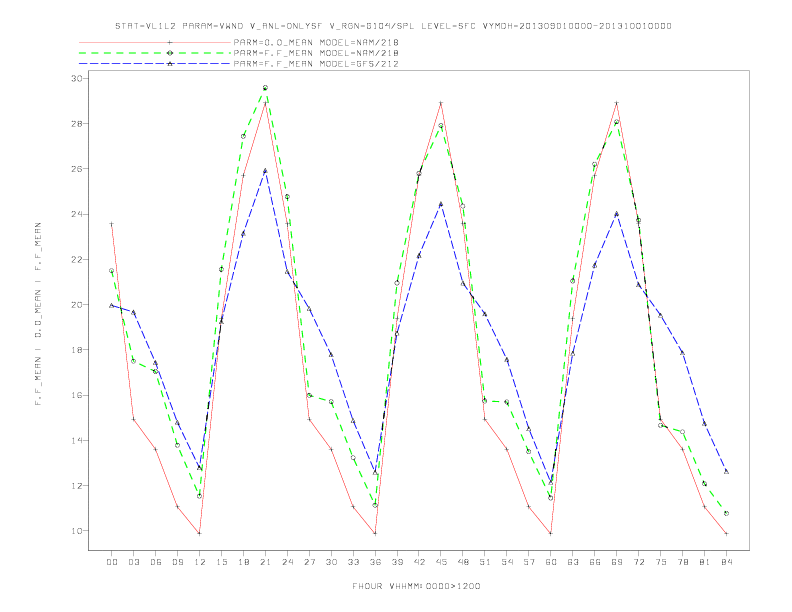This screenshot has height=612, width=792.
Task: Click blue triangle peak point at hour 45
Action: 441,205
